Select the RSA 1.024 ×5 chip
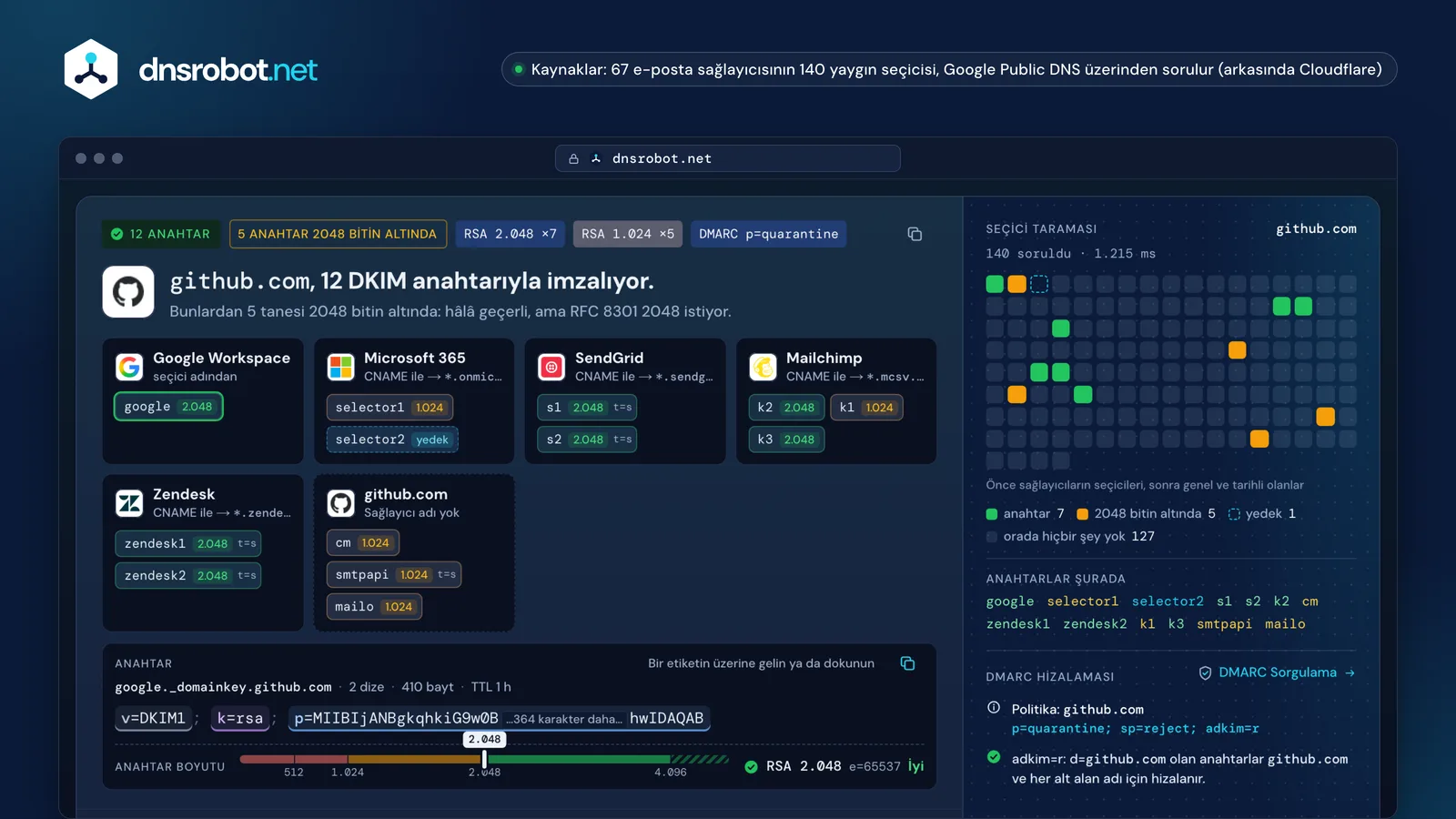The height and width of the screenshot is (819, 1456). click(628, 234)
